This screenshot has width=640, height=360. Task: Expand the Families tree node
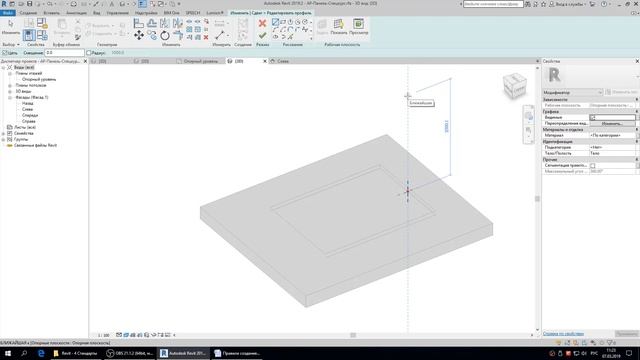[3, 133]
